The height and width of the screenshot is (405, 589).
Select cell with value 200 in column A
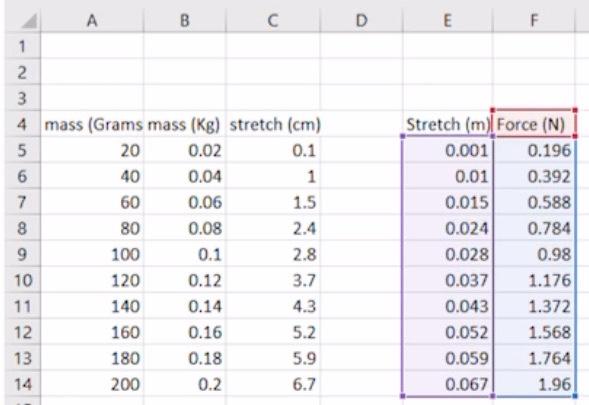pos(92,384)
